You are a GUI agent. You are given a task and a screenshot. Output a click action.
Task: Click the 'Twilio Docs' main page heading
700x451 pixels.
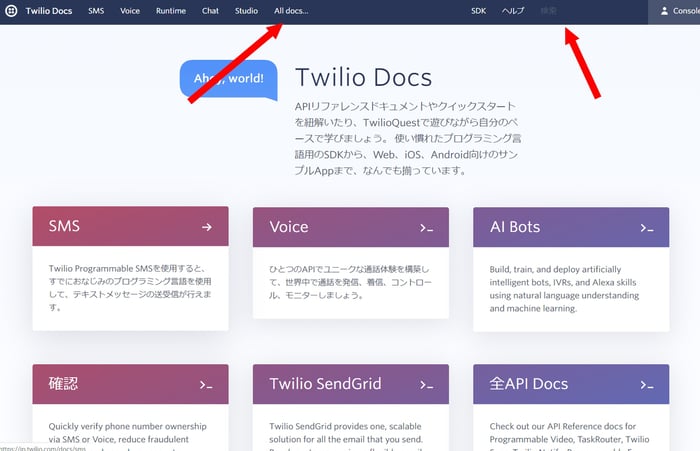(x=363, y=77)
